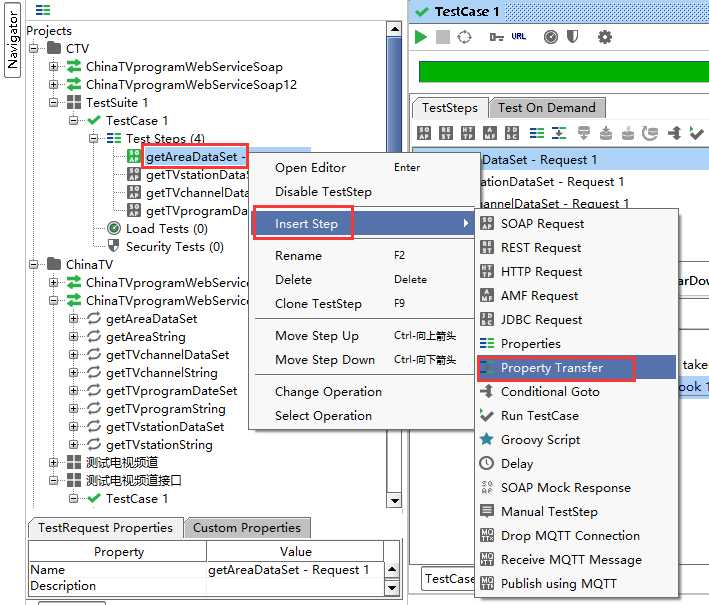Switch to the TestSteps tab
The width and height of the screenshot is (709, 605).
(450, 108)
